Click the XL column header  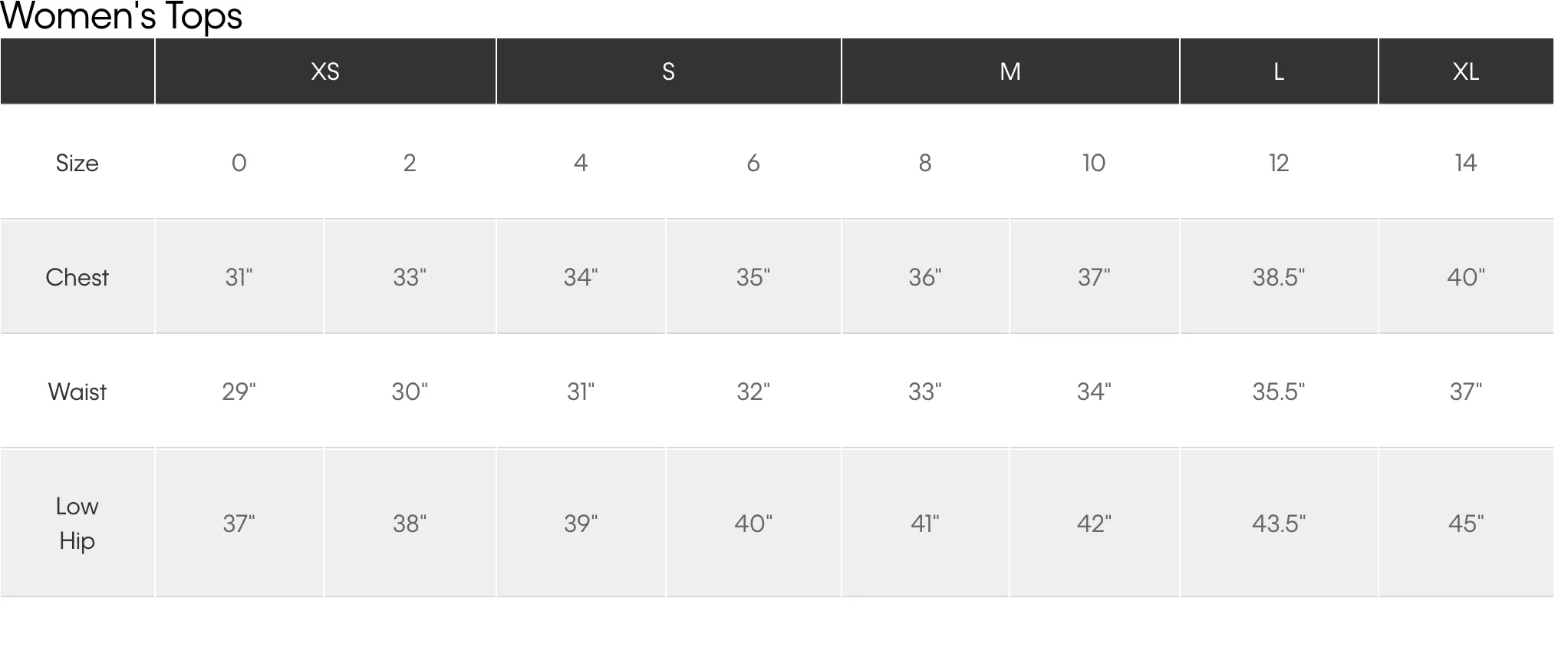tap(1466, 71)
